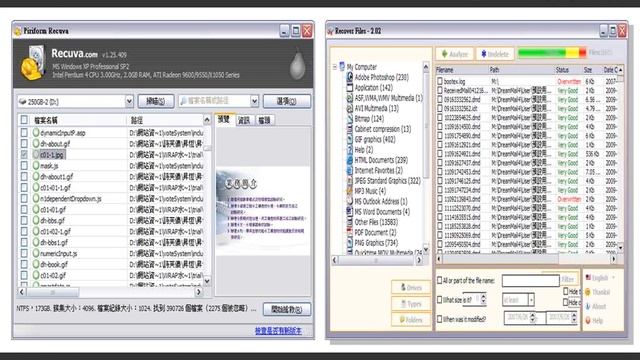Image resolution: width=640 pixels, height=360 pixels.
Task: Click the Thumbnail smiley icon
Action: [x=588, y=292]
